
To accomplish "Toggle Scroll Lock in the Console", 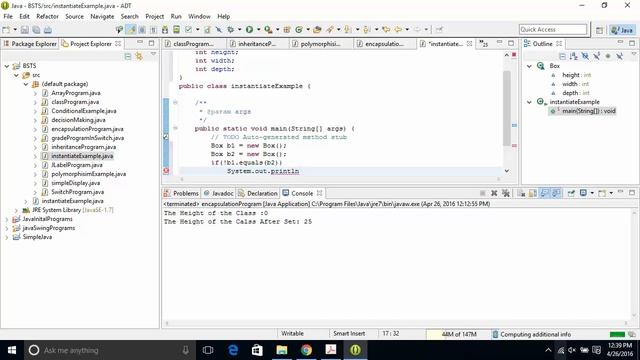I will click(533, 193).
